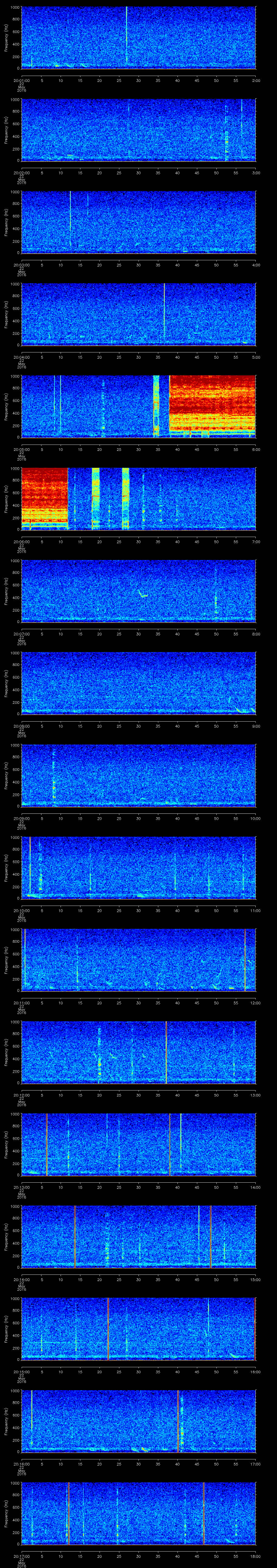Select the '20:17:00' start time label

21,1556
